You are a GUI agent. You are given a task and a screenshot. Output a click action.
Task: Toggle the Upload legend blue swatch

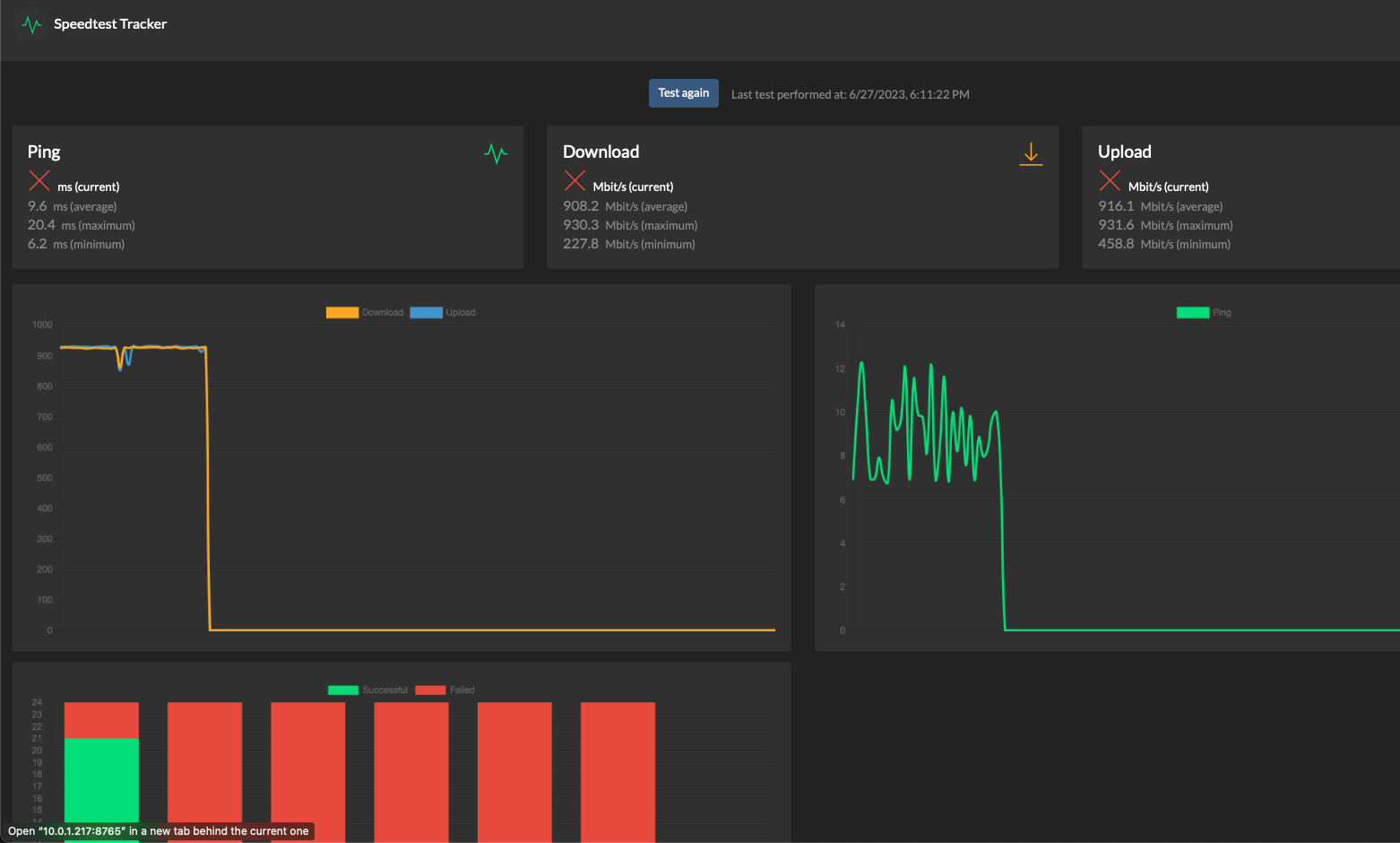click(426, 313)
